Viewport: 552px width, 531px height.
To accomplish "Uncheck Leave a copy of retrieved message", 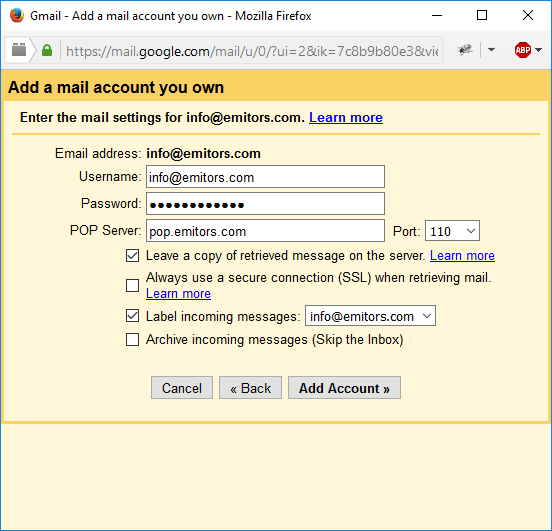I will [x=132, y=256].
